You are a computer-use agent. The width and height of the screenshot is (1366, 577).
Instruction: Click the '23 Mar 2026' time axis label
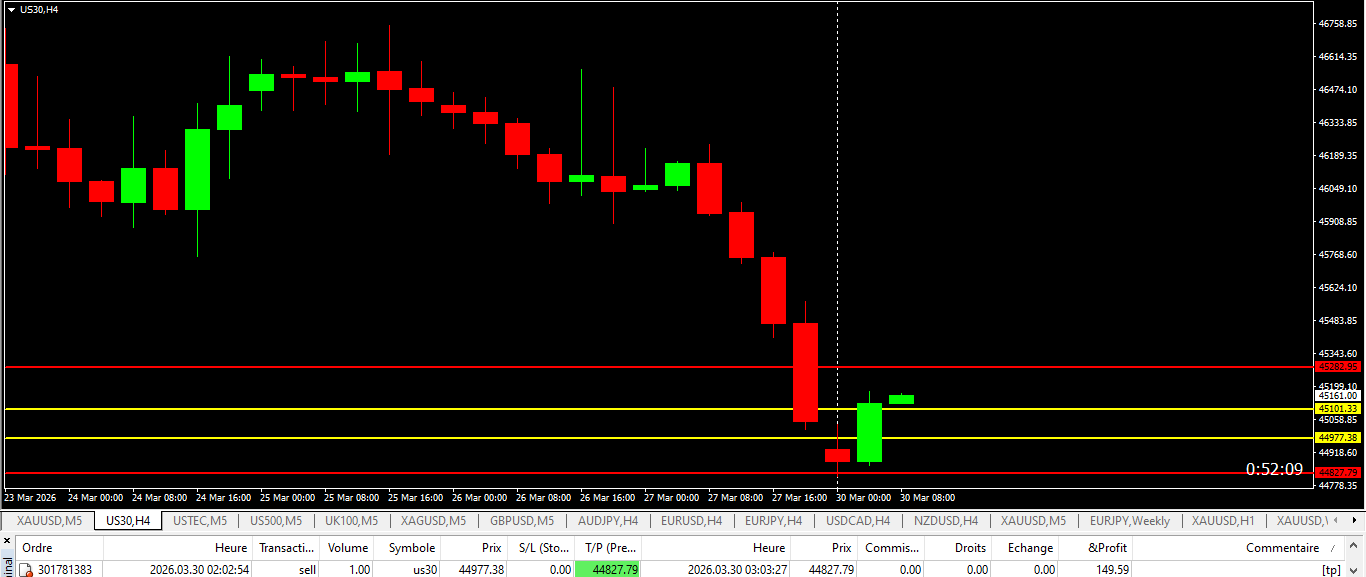pyautogui.click(x=30, y=497)
